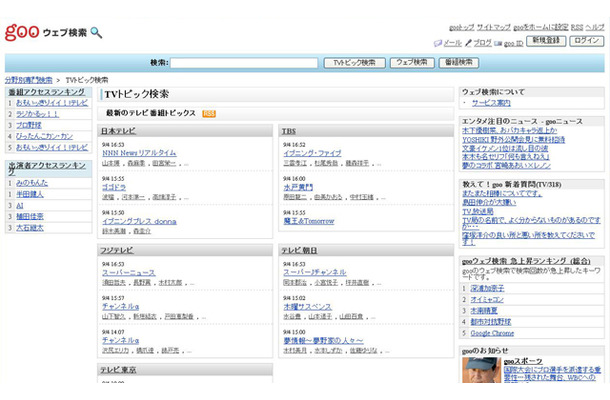Click the card icon before goo ID

tap(498, 44)
